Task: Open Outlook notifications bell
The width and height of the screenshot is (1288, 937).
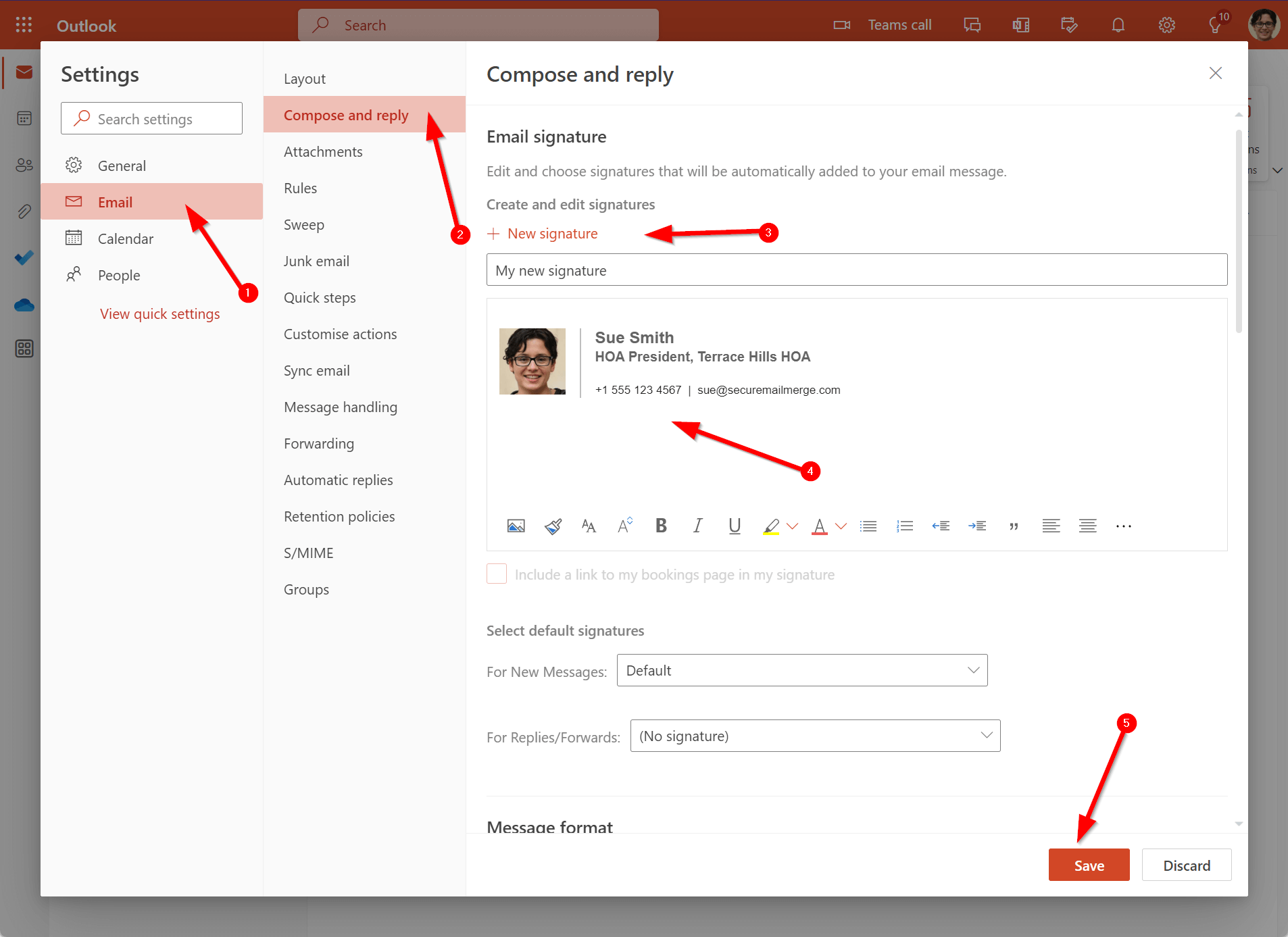Action: pos(1118,24)
